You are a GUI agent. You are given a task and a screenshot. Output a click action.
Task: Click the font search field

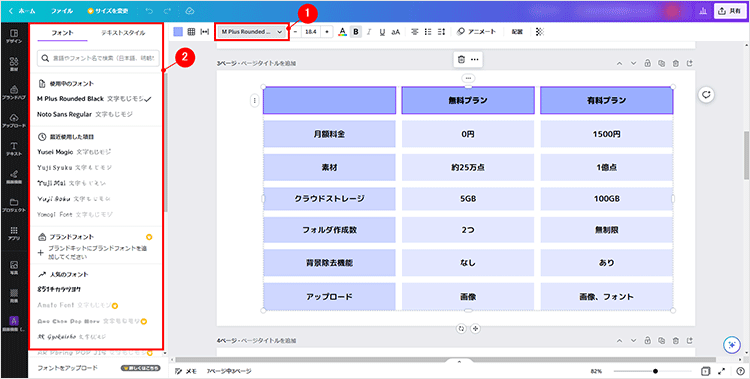(x=98, y=58)
